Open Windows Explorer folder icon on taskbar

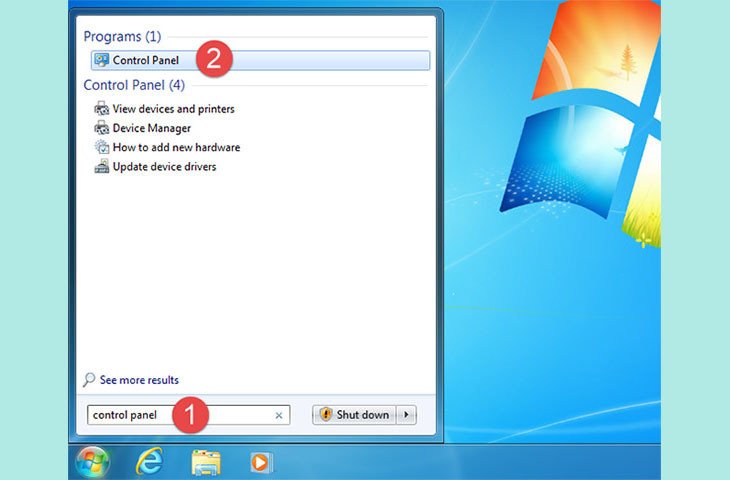point(206,462)
